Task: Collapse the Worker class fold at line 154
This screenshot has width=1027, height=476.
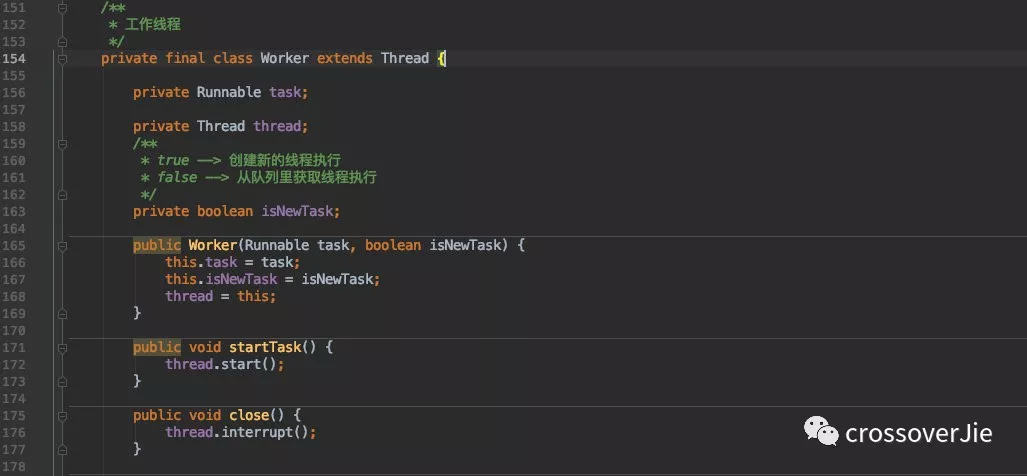Action: (x=62, y=59)
